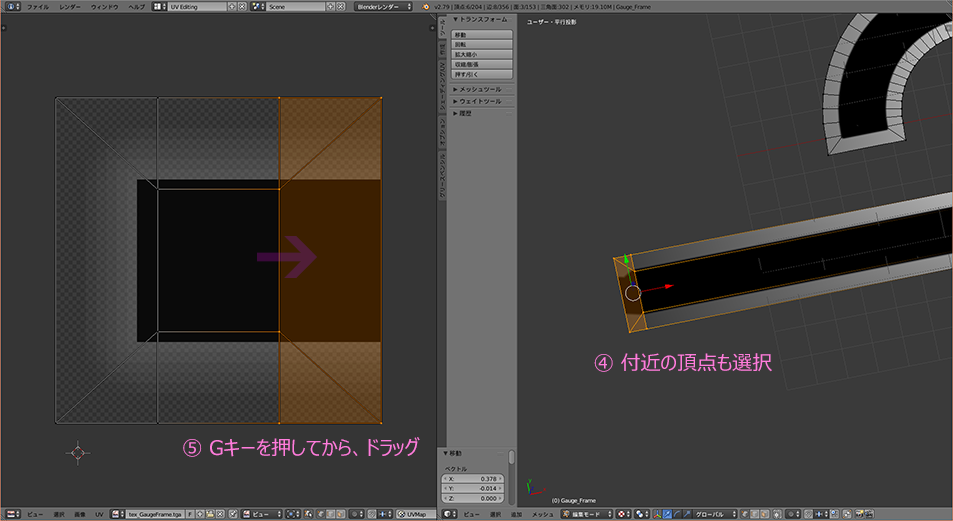Click the Blender logo icon in info header
Screen dimensions: 953x521
click(425, 7)
